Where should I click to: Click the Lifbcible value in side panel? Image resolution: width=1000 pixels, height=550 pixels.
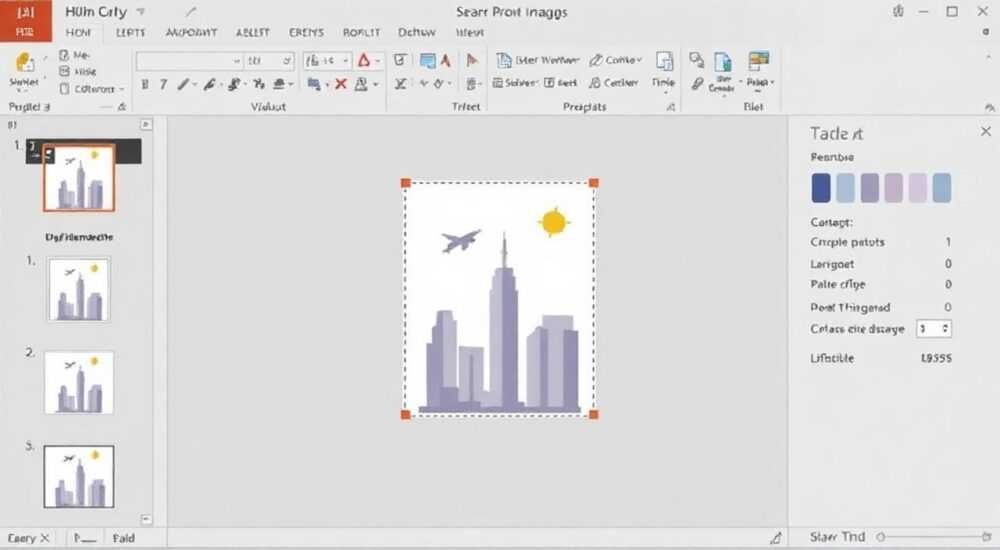click(936, 358)
